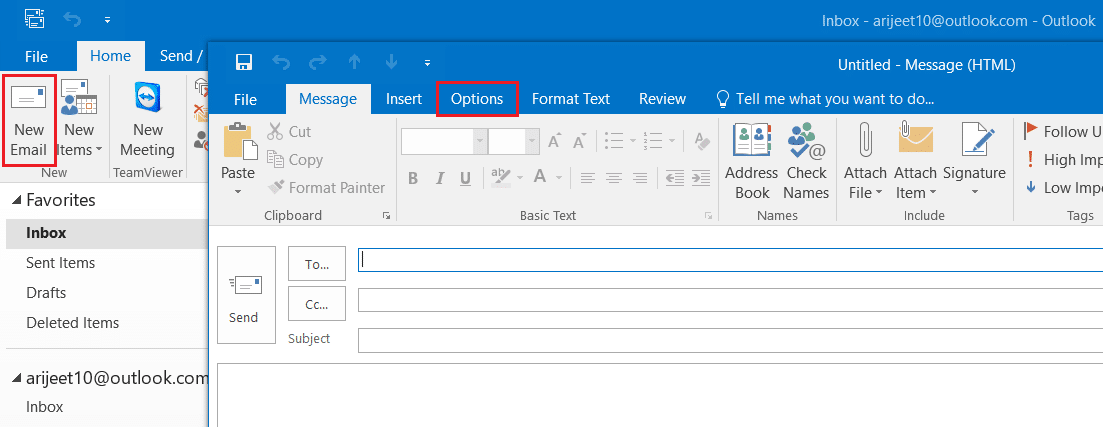The image size is (1103, 427).
Task: Click the Clear All Formatting icon
Action: (x=701, y=141)
